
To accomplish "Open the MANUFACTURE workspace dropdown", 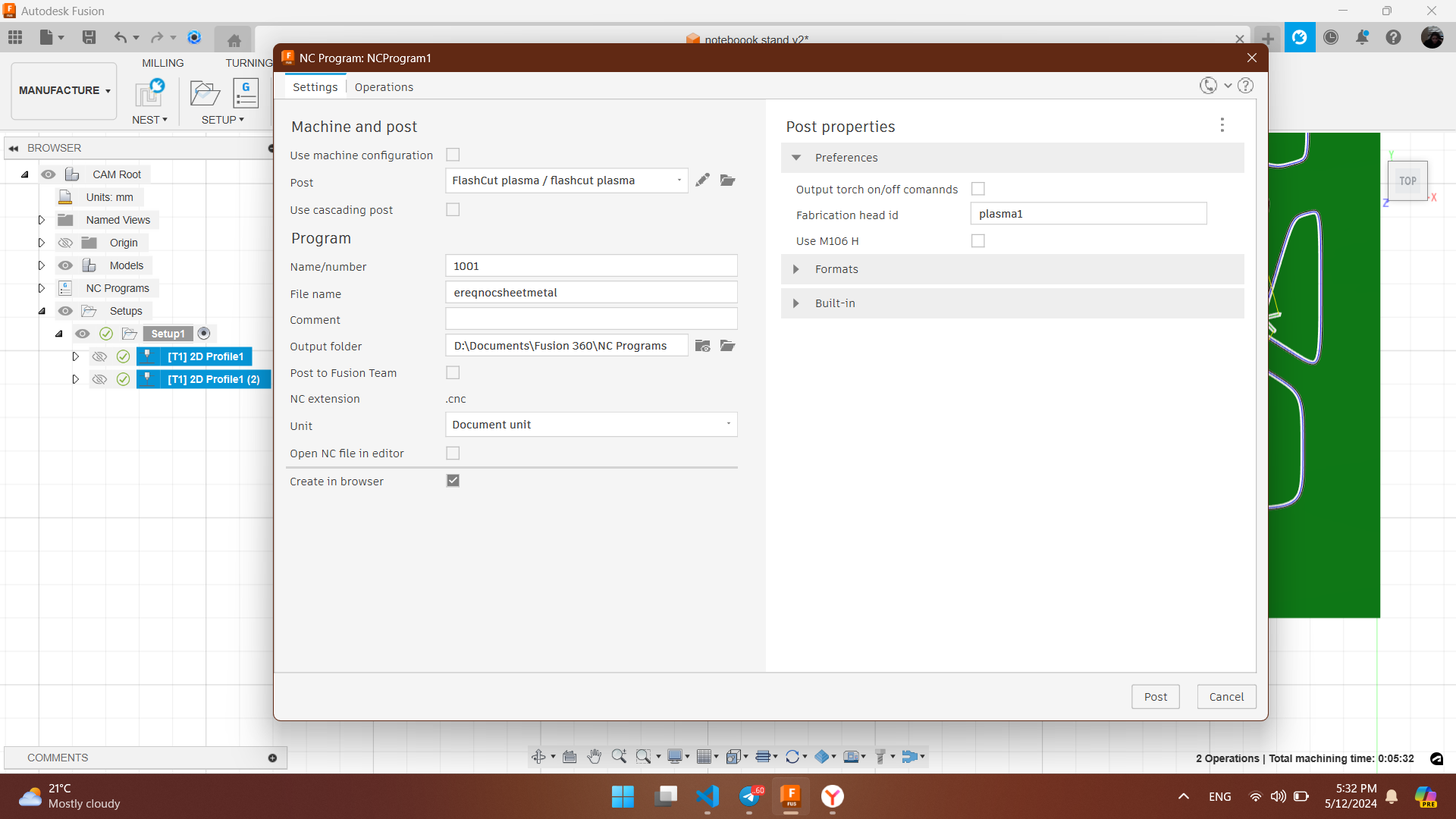I will pos(64,90).
